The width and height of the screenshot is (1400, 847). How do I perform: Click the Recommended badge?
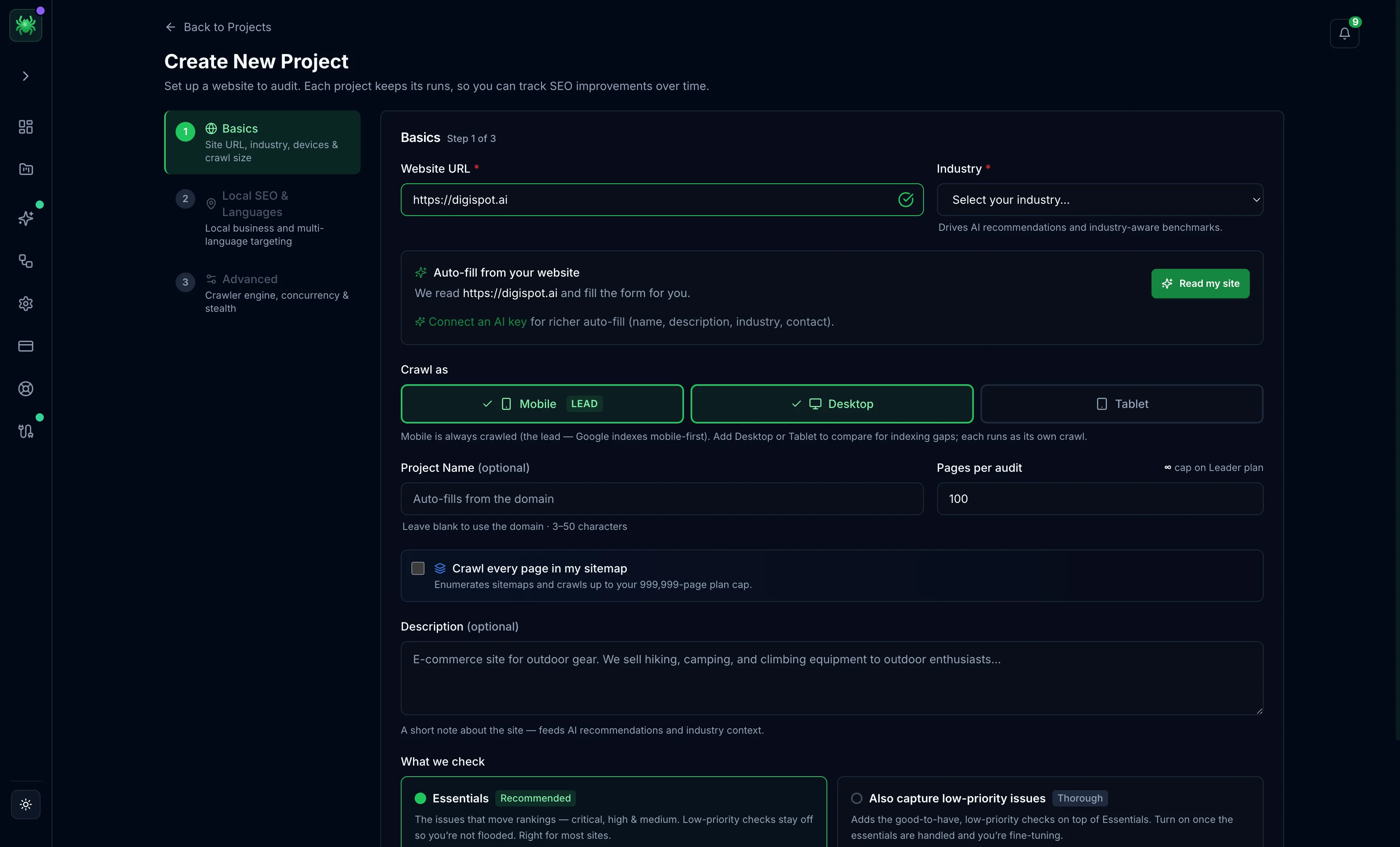[x=535, y=798]
